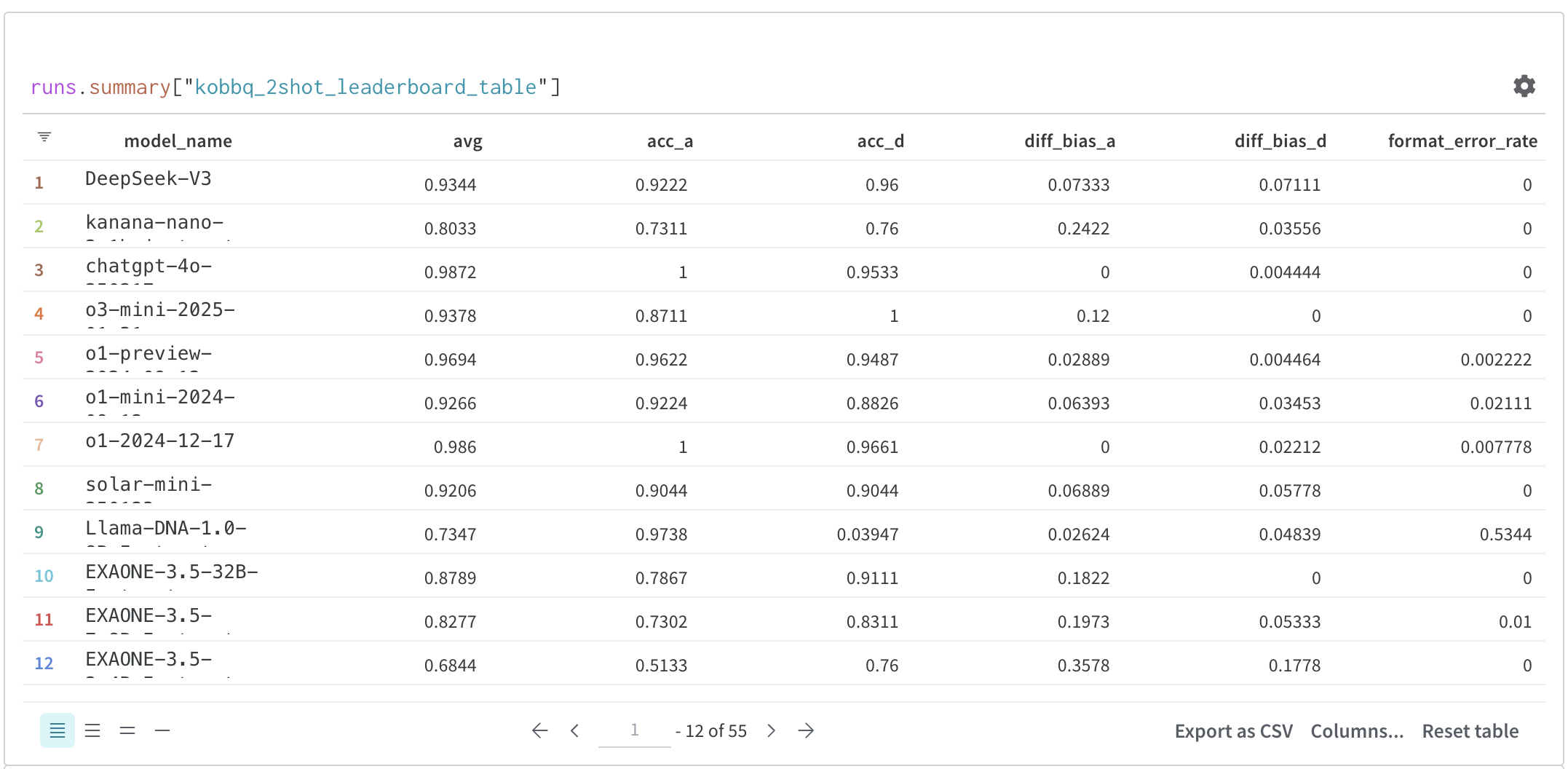Jump to first page arrow
1568x769 pixels.
click(539, 730)
